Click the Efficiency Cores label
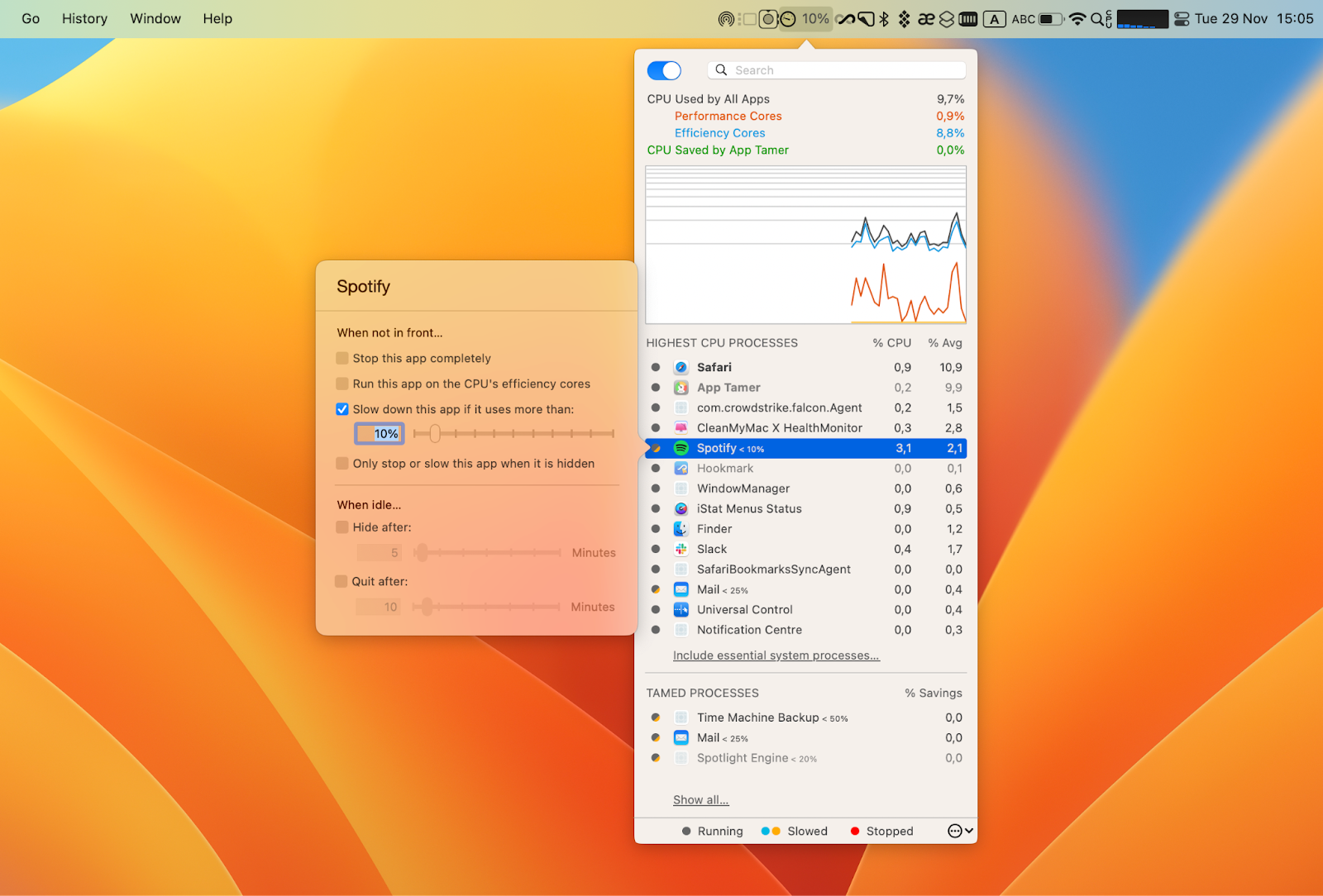Image resolution: width=1323 pixels, height=896 pixels. pos(719,133)
